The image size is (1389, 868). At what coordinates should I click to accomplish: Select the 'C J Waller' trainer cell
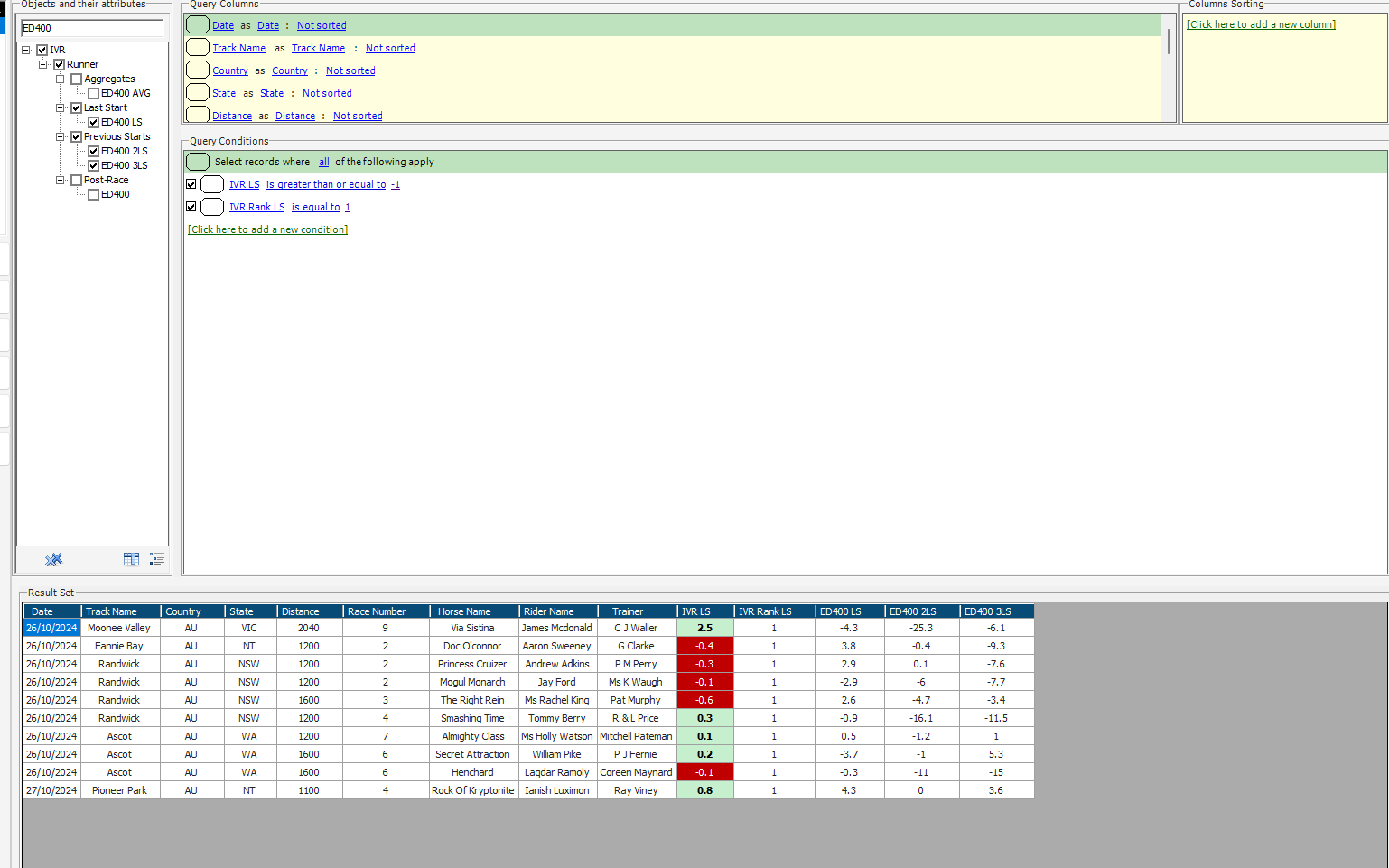point(637,628)
